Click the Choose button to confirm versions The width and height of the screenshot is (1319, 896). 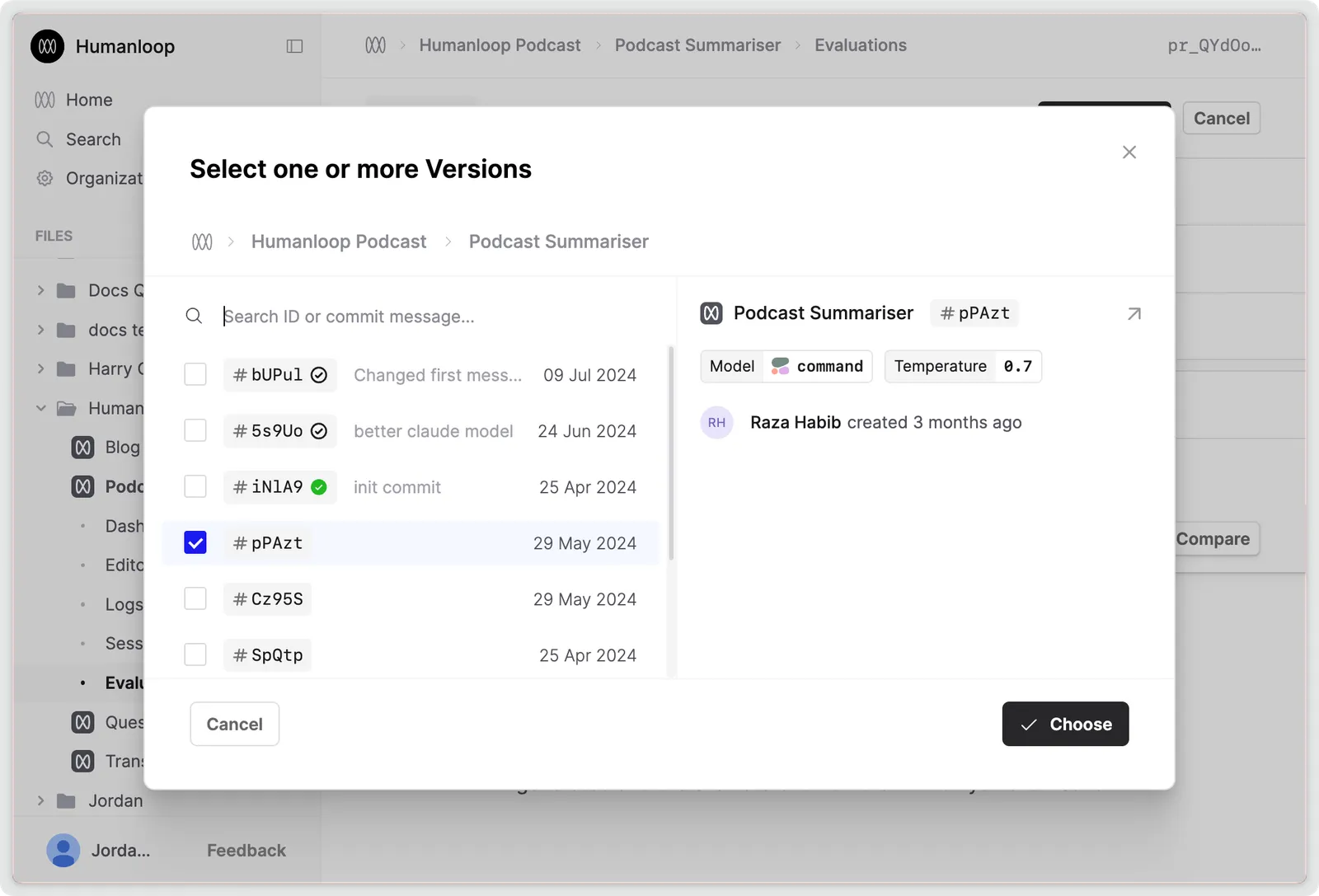(x=1065, y=724)
